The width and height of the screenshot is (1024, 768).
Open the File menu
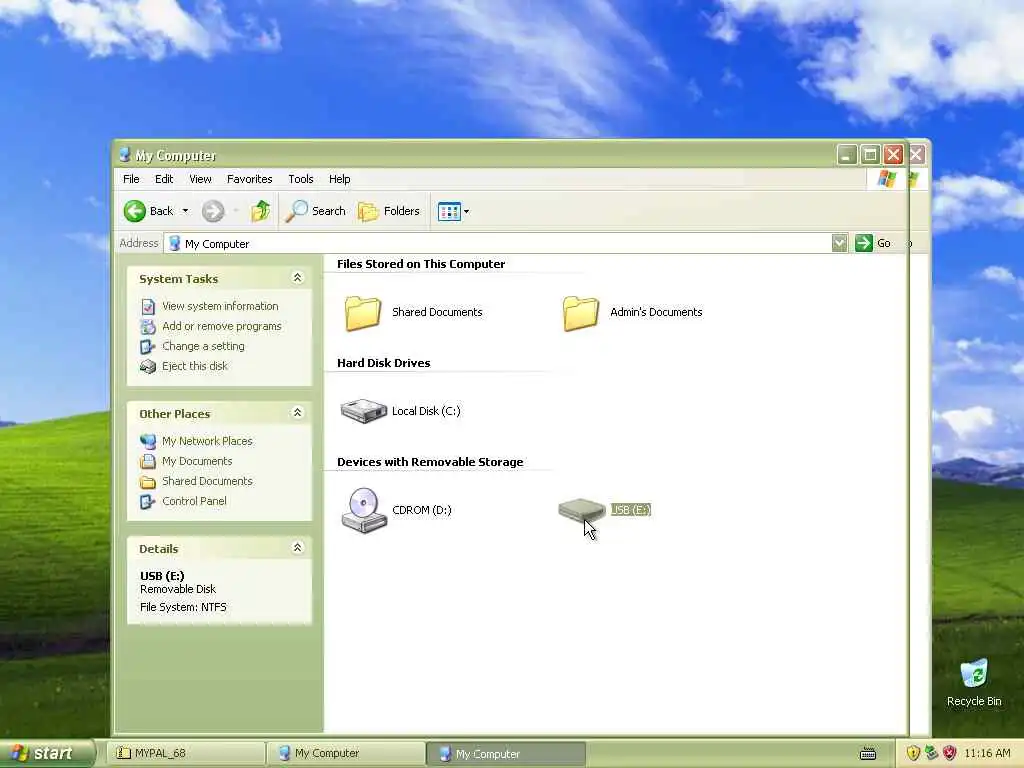click(x=131, y=179)
